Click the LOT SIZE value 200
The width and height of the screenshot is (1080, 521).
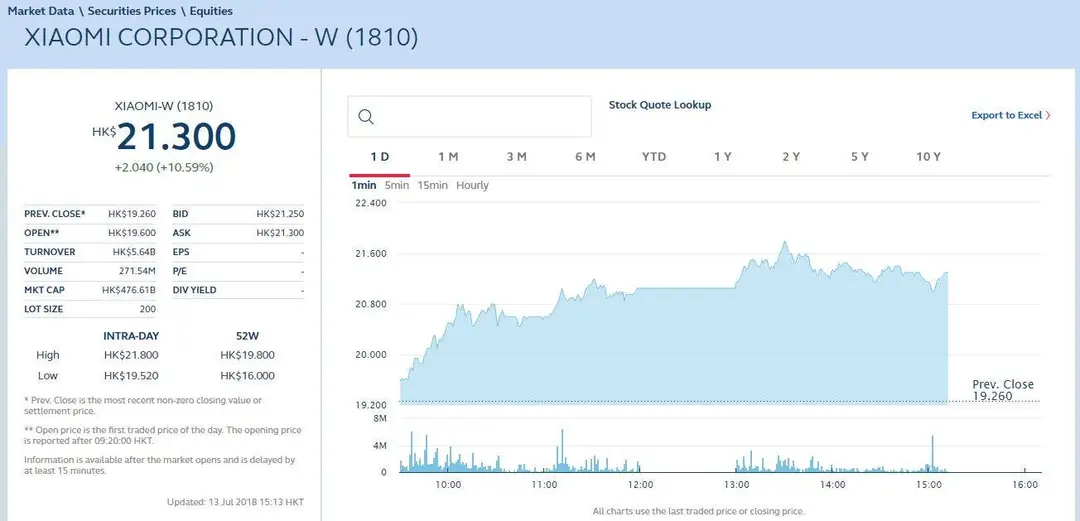[148, 309]
